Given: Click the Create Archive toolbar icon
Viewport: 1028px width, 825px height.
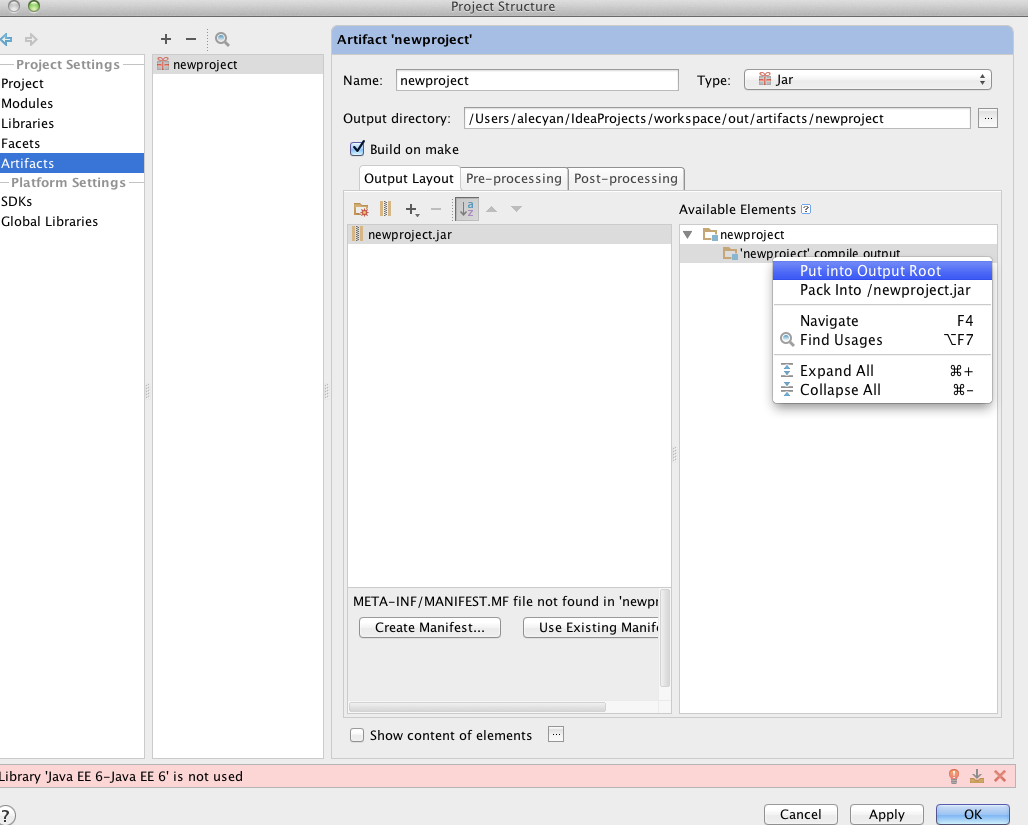Looking at the screenshot, I should (385, 209).
